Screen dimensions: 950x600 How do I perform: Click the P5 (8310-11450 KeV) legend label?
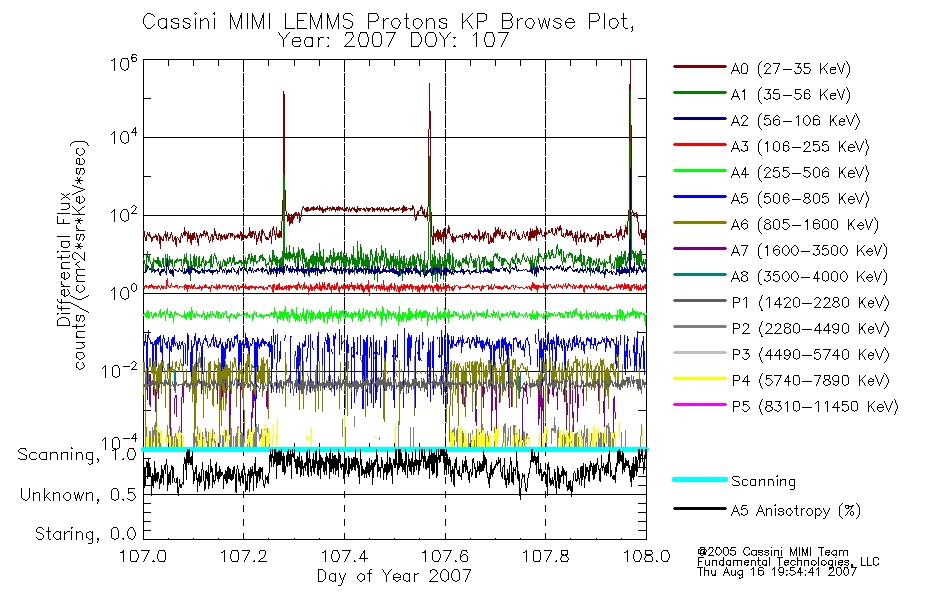click(x=815, y=407)
